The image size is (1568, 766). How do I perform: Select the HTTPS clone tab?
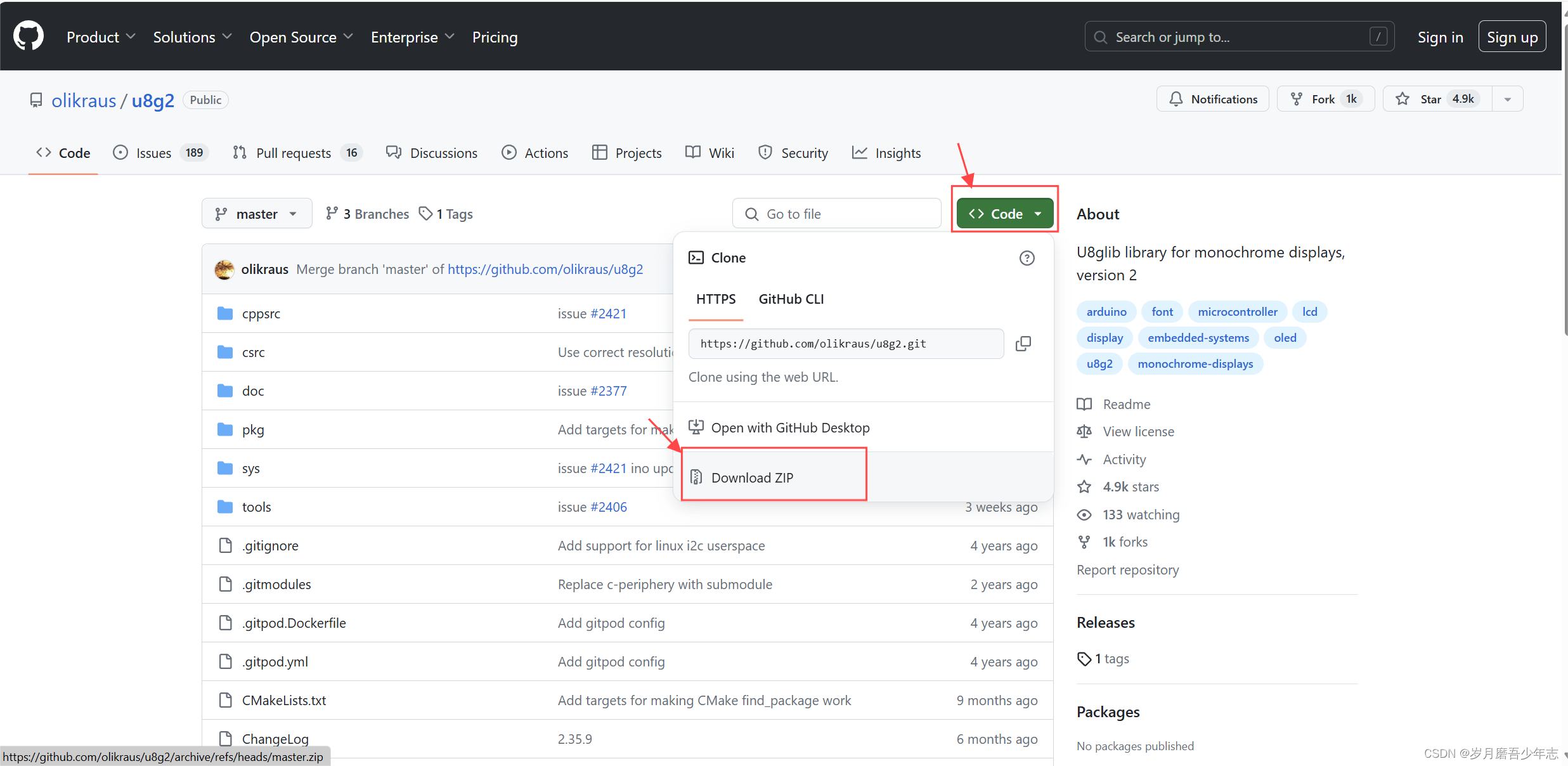(x=716, y=299)
